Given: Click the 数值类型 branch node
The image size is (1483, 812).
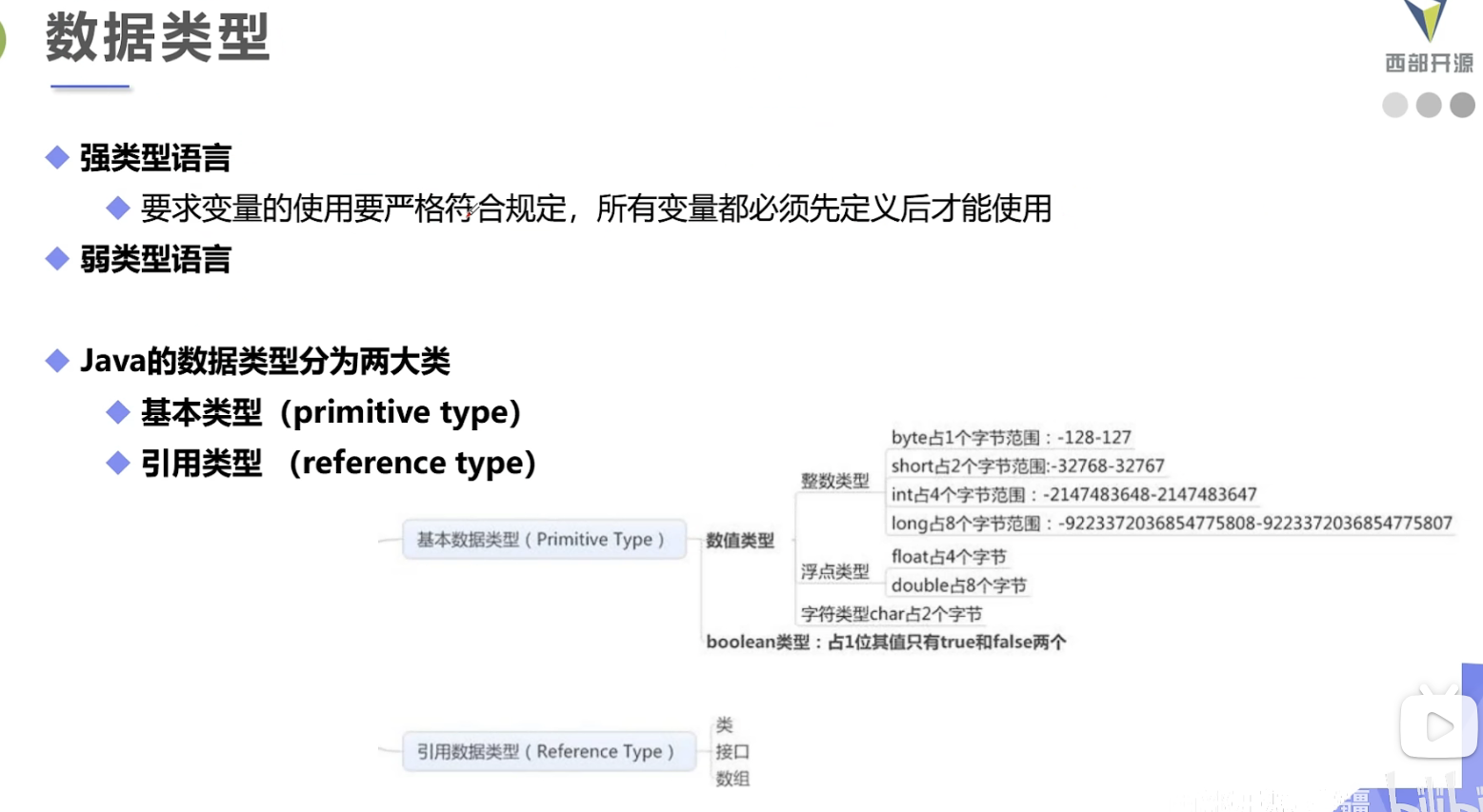Looking at the screenshot, I should 740,541.
